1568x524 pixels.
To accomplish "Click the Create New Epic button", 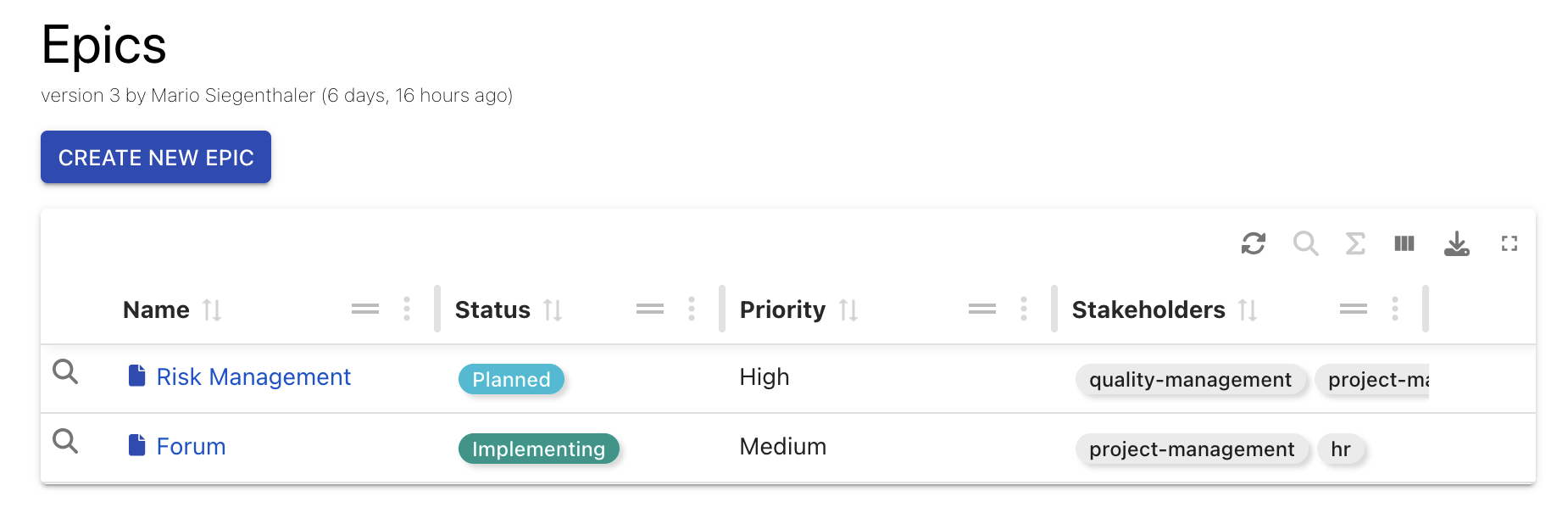I will click(x=156, y=157).
